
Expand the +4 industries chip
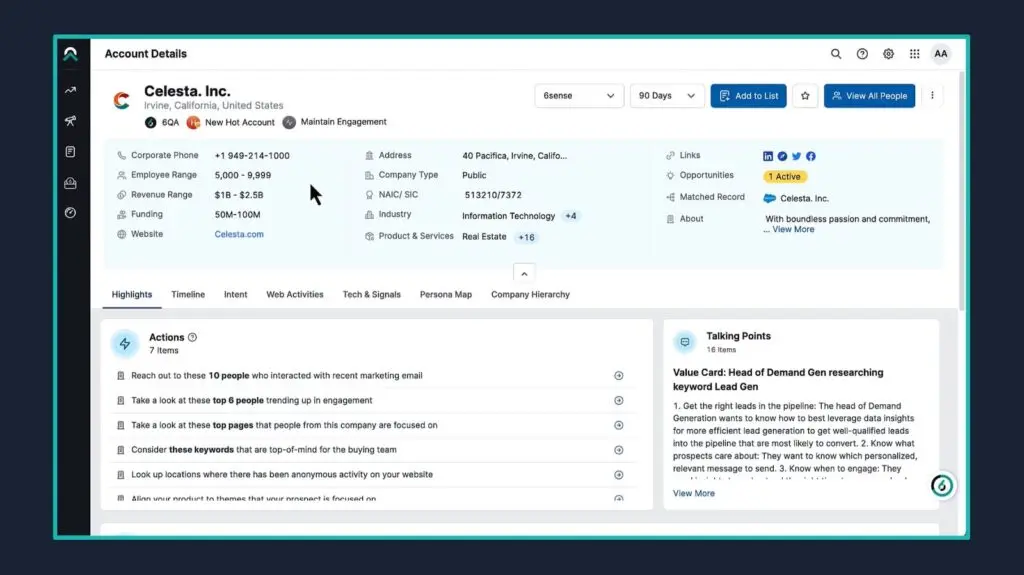[x=571, y=216]
